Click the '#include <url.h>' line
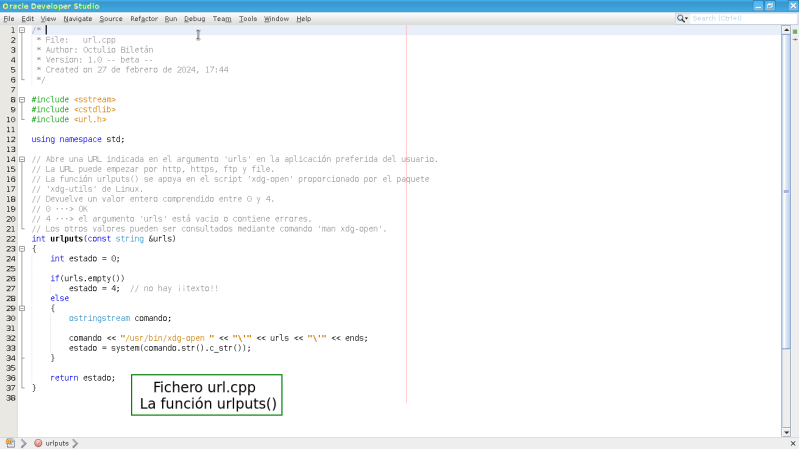 pos(69,119)
